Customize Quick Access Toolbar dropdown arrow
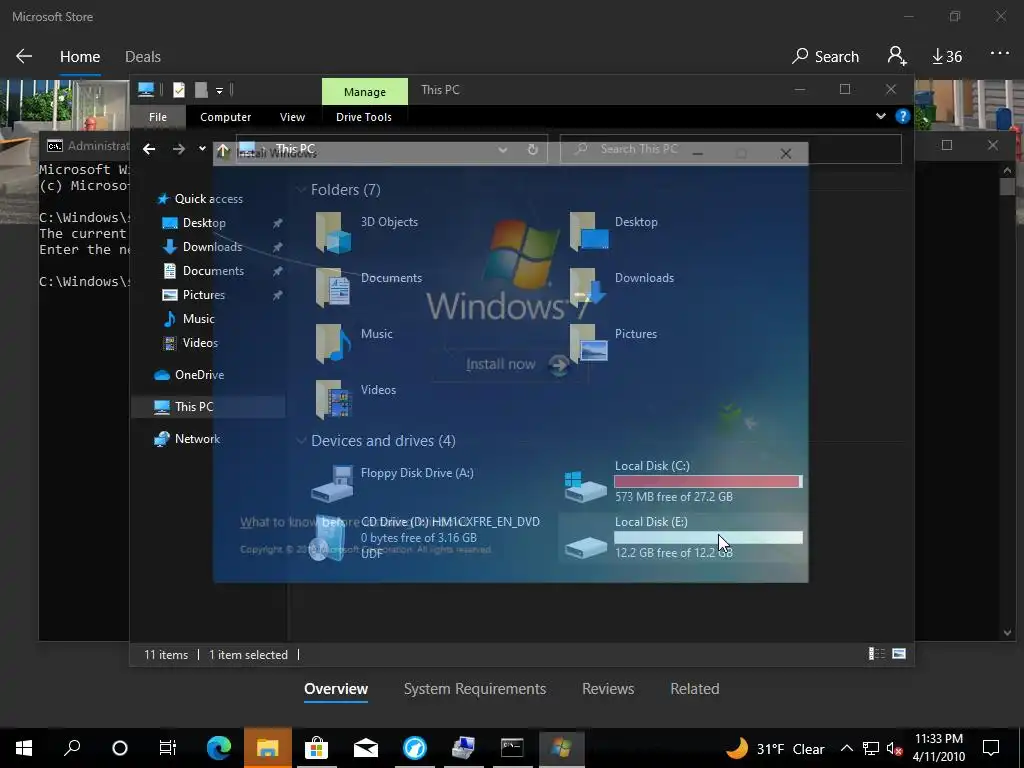The width and height of the screenshot is (1024, 768). click(x=219, y=90)
